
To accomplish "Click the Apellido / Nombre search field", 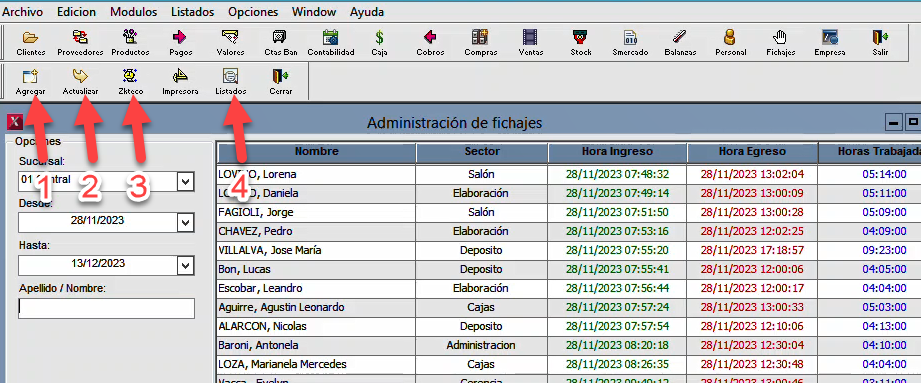I will [x=106, y=308].
